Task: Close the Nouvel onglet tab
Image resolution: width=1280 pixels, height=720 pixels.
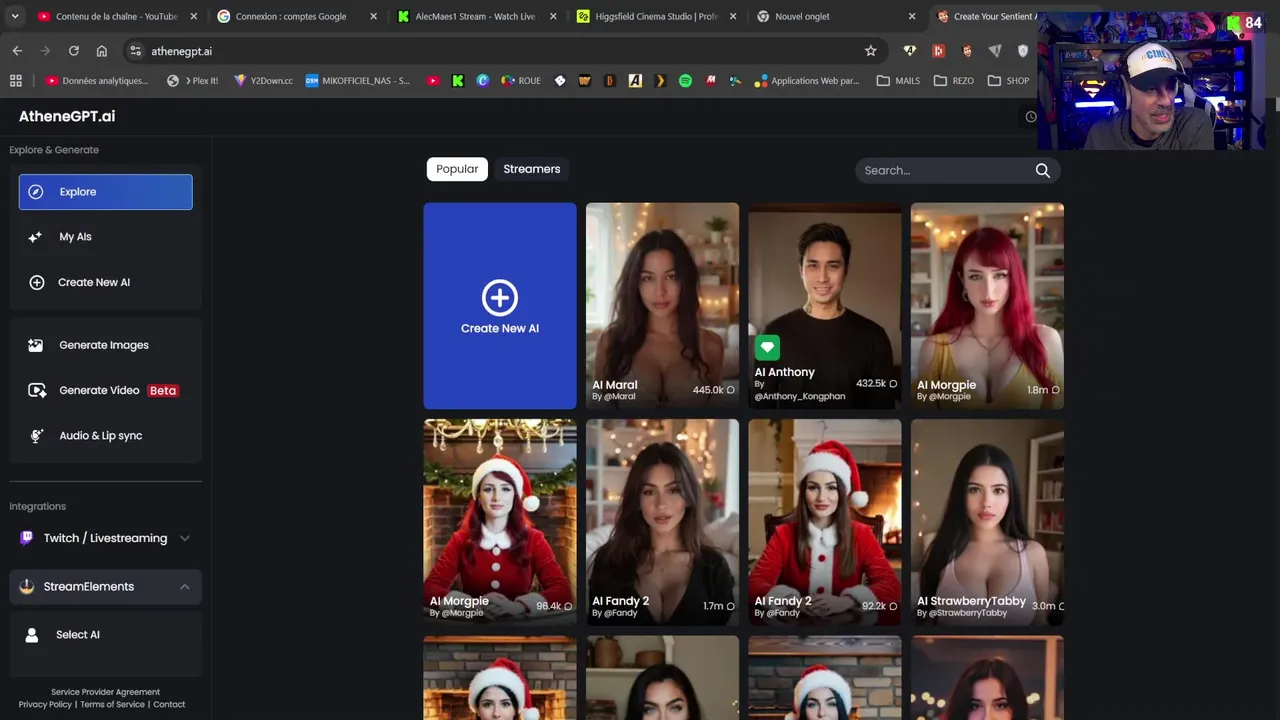Action: [x=912, y=16]
